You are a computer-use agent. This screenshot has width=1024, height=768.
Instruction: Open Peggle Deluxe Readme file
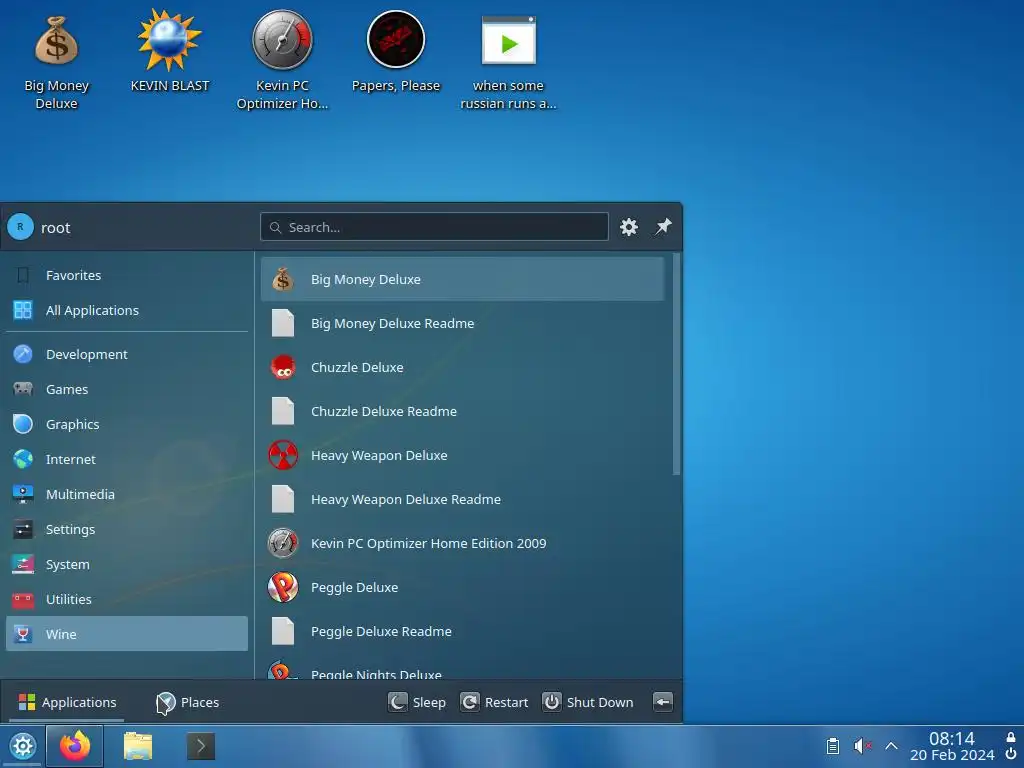[462, 632]
